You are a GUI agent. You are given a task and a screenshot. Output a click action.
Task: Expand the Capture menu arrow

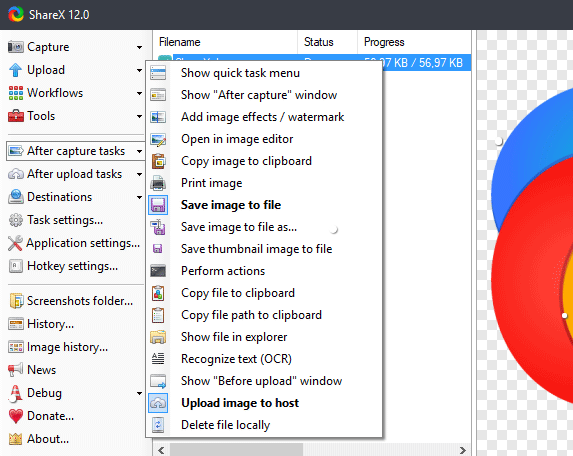tap(139, 47)
